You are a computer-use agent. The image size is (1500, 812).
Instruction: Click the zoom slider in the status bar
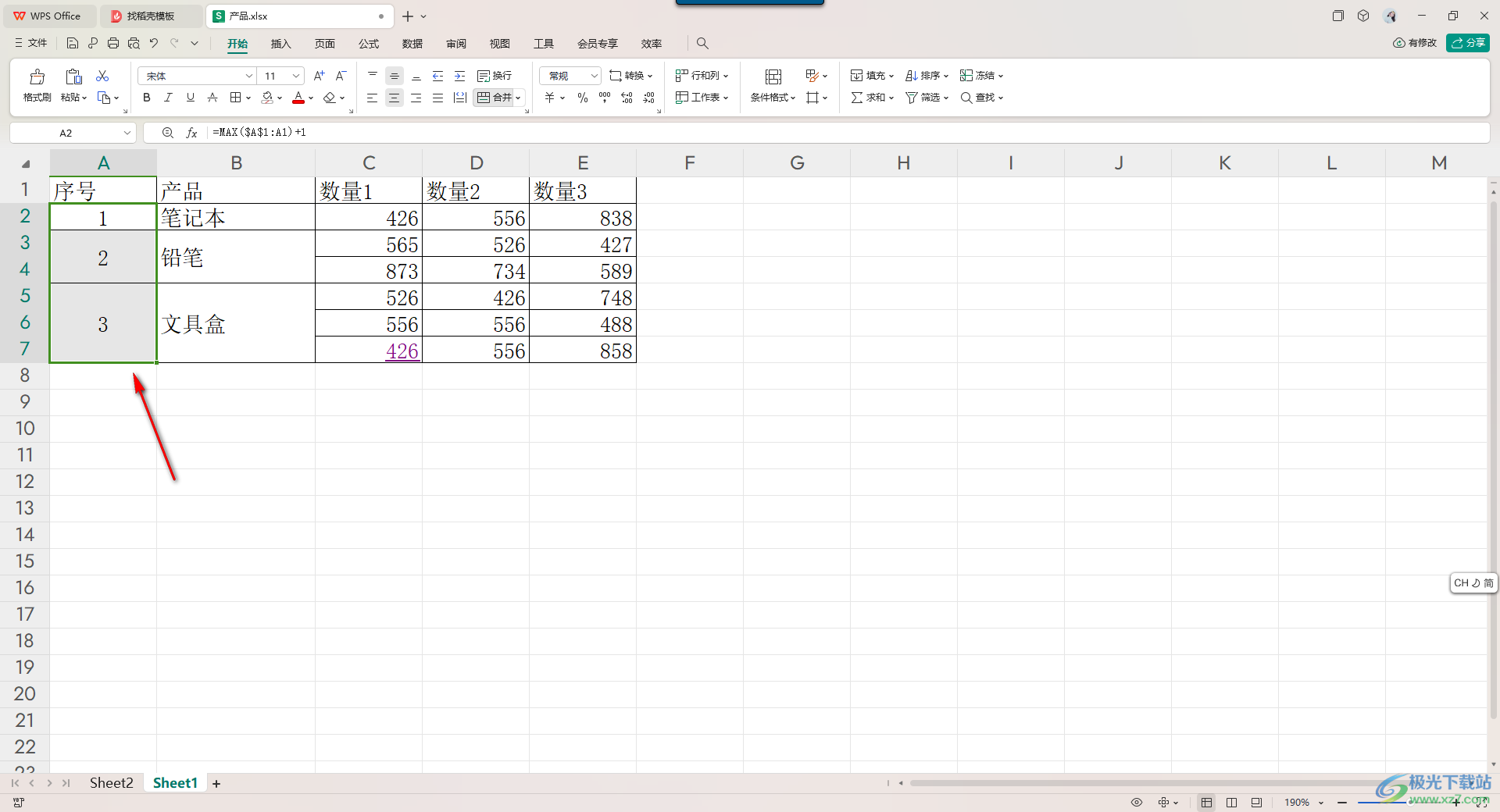1406,802
